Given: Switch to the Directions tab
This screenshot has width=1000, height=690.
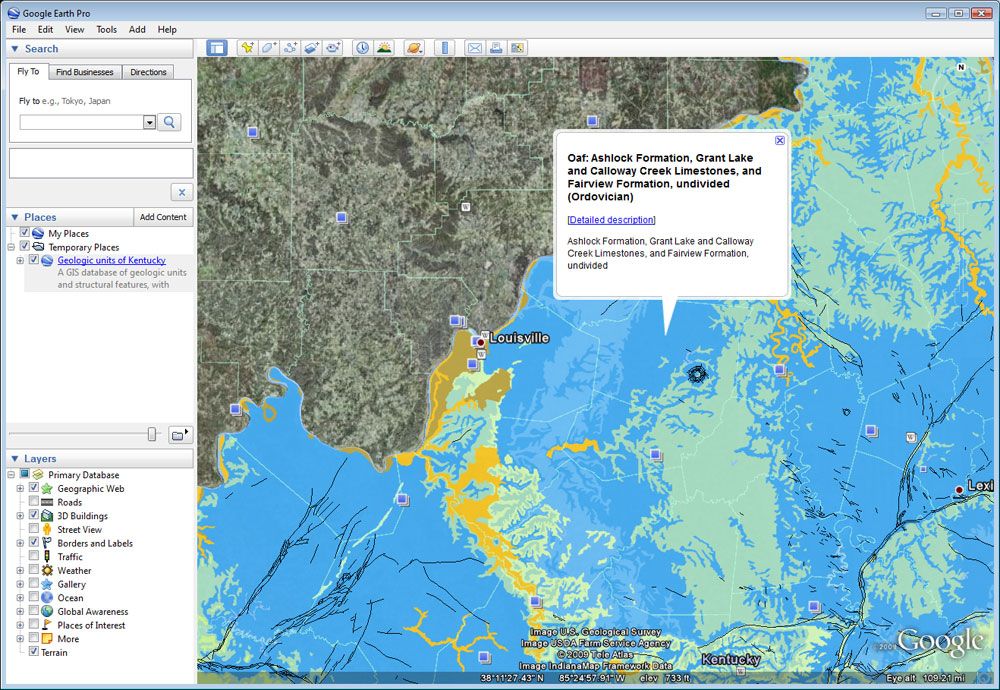Looking at the screenshot, I should pyautogui.click(x=148, y=72).
